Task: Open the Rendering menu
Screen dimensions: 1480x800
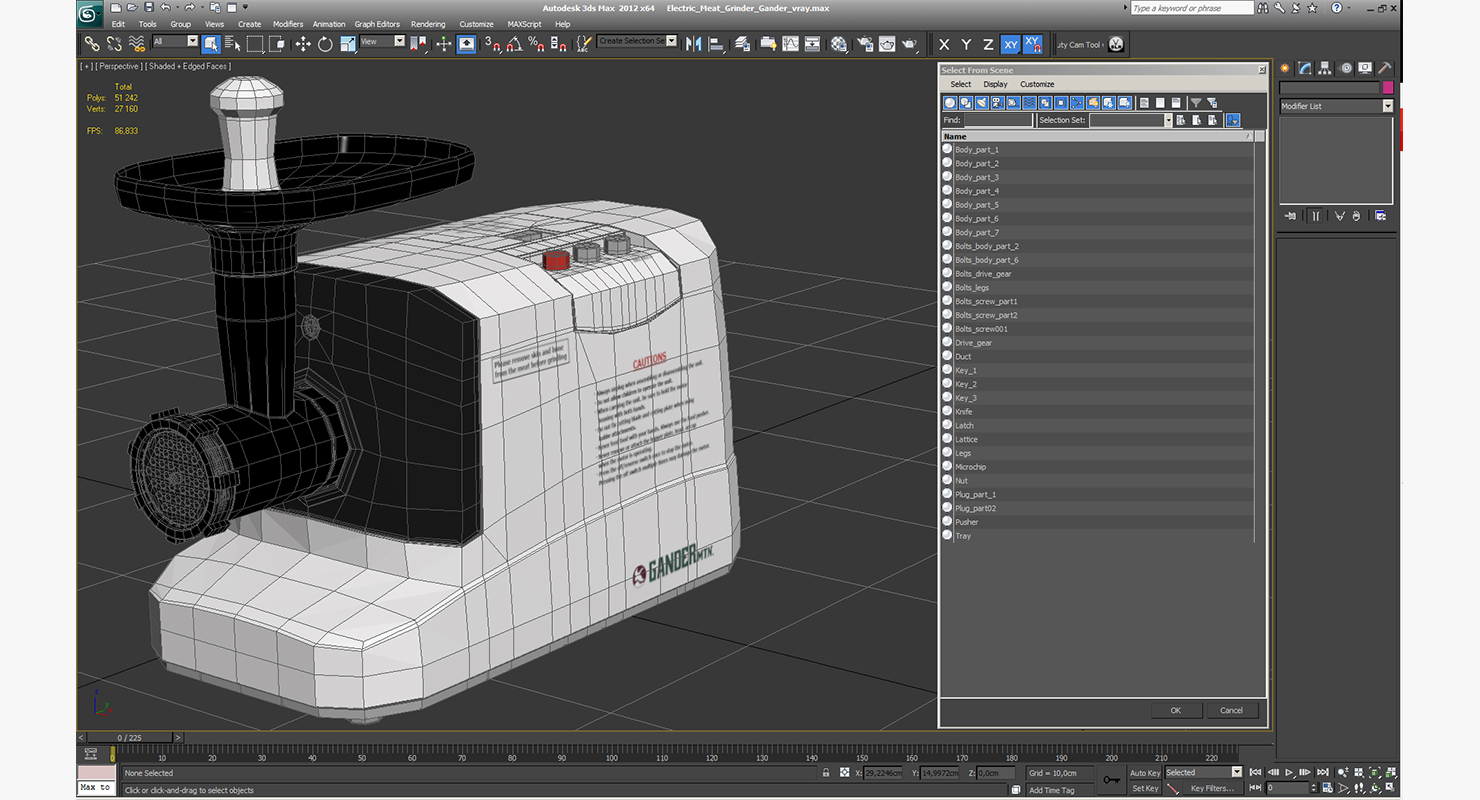Action: (x=428, y=24)
